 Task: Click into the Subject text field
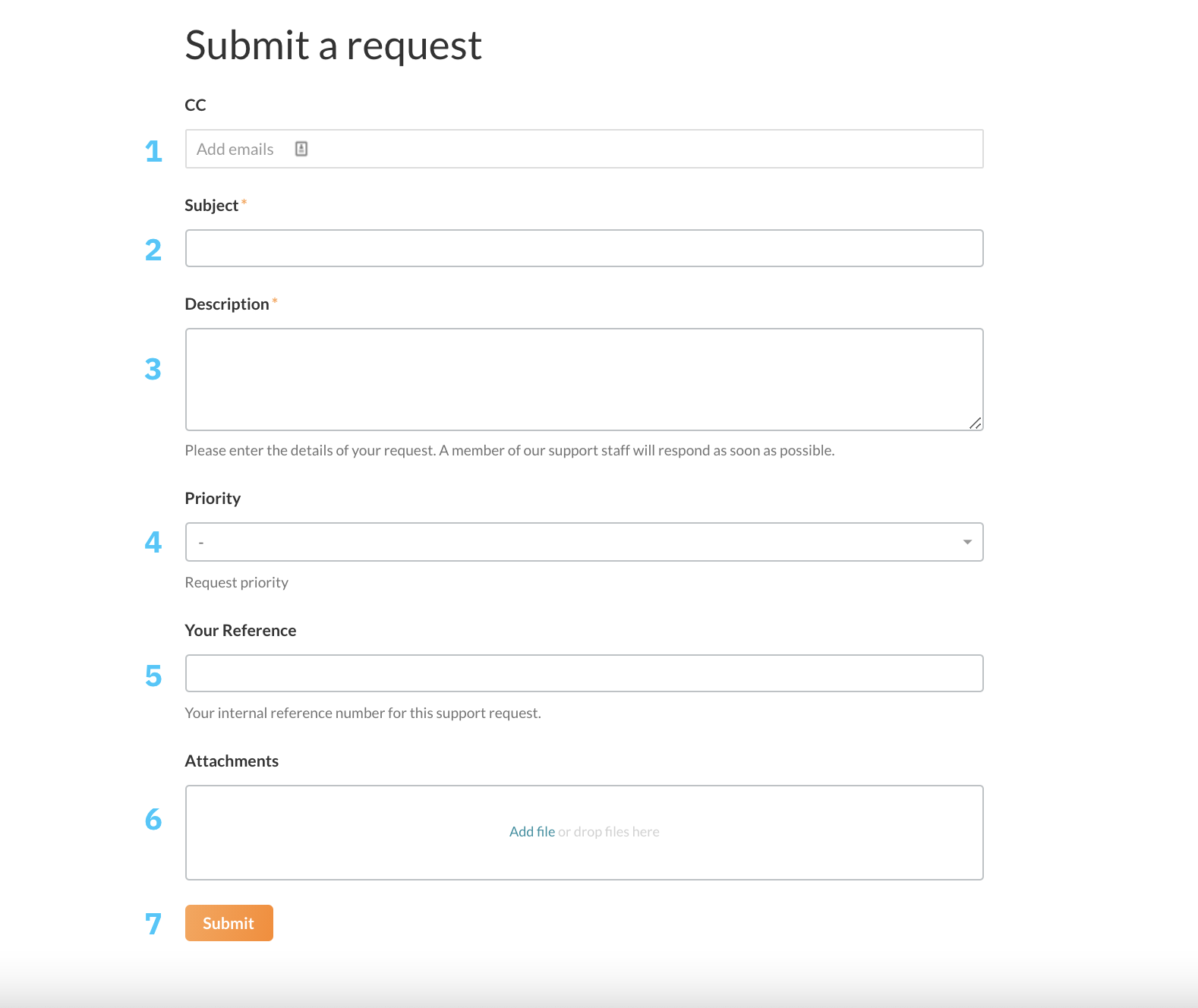point(584,248)
